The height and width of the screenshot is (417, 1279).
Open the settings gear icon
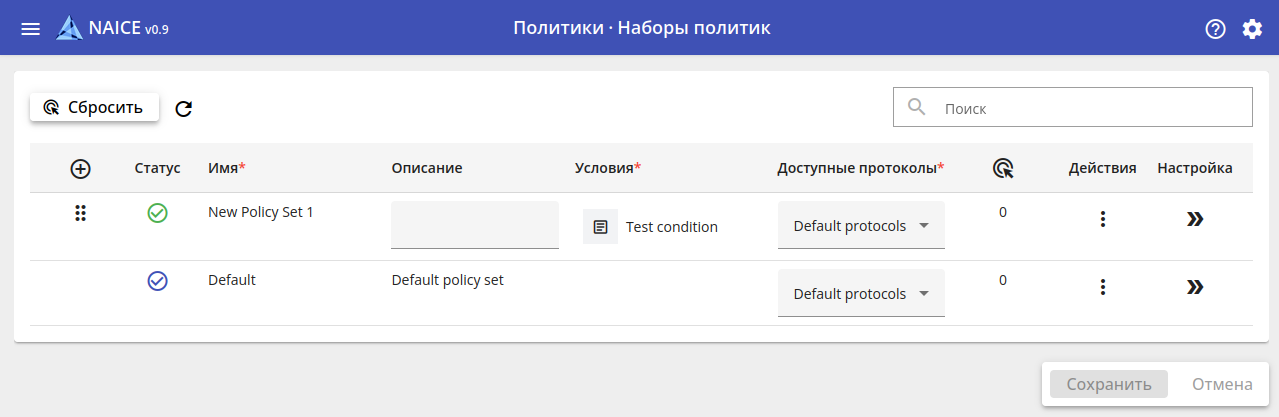coord(1252,29)
